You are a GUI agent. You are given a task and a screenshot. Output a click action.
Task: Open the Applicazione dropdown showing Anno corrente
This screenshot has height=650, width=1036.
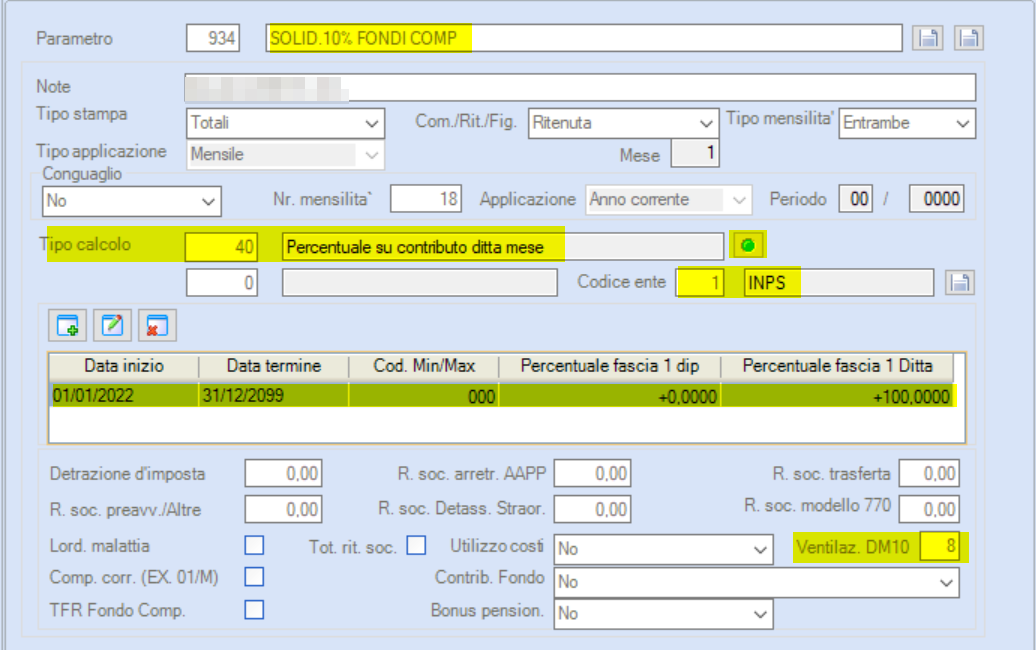tap(669, 199)
